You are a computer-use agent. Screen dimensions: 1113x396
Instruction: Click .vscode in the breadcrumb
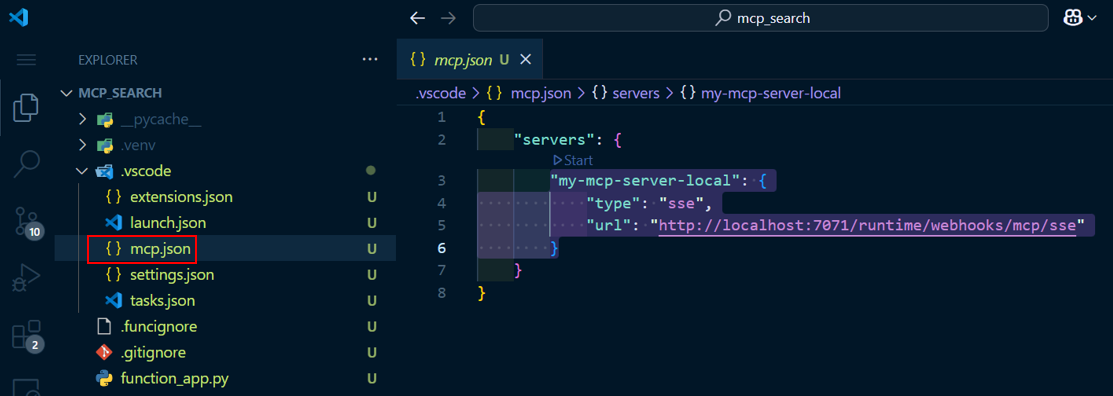[x=440, y=93]
